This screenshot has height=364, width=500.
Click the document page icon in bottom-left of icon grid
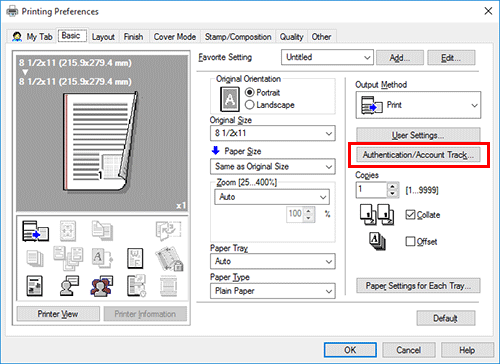click(x=34, y=286)
